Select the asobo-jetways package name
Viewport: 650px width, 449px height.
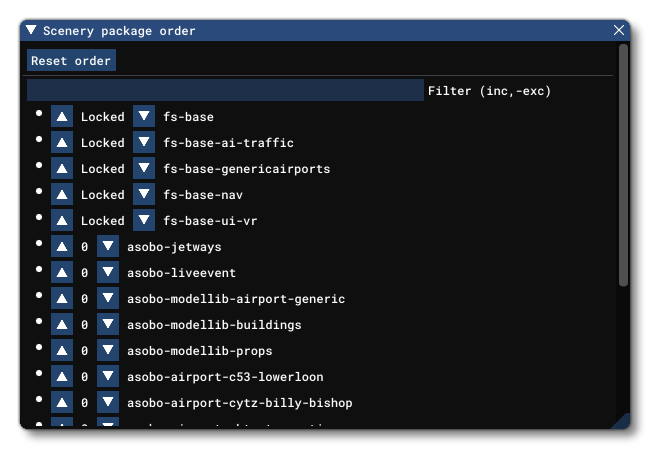click(174, 247)
